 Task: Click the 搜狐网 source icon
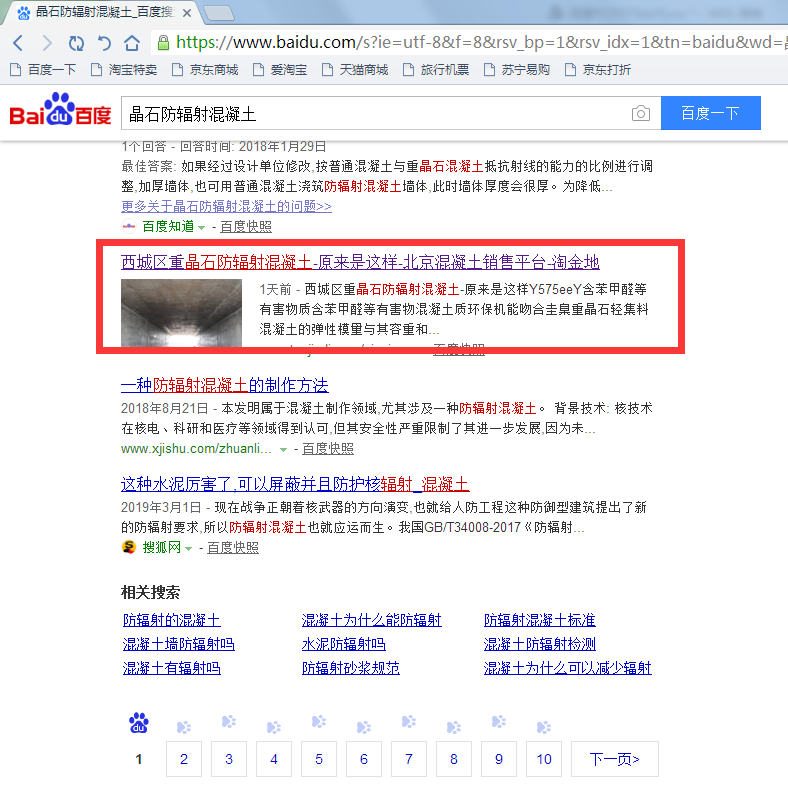click(129, 547)
